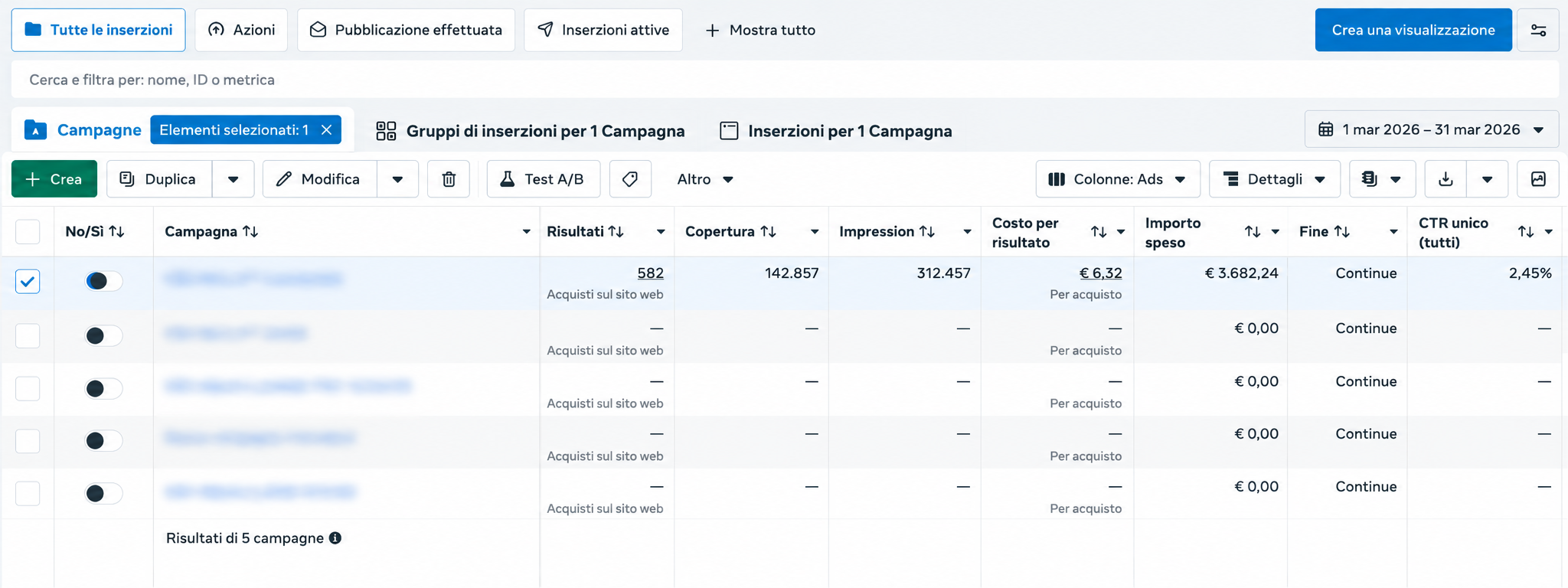Select the Tutte le inserzioni tab

coord(98,30)
